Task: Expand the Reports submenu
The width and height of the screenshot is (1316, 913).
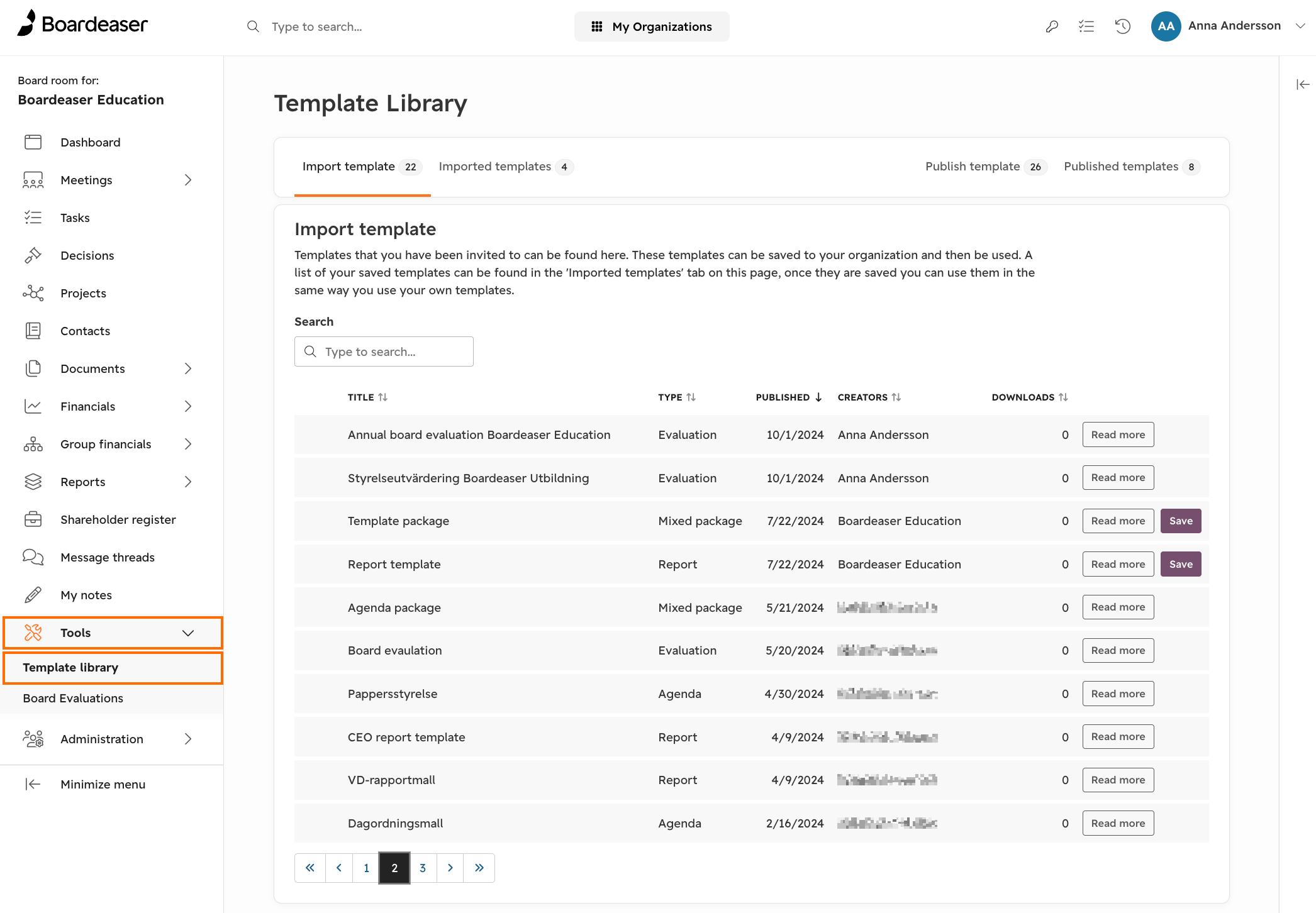Action: 187,482
